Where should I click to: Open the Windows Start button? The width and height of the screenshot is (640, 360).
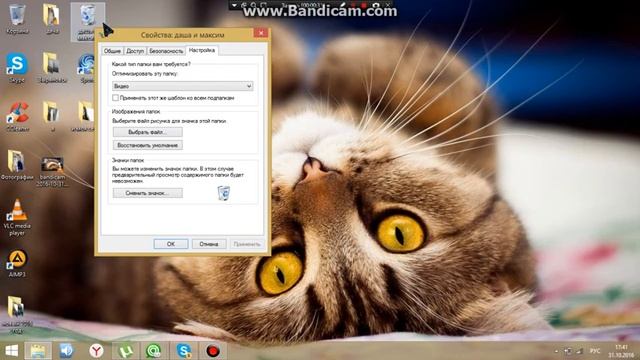coord(11,351)
